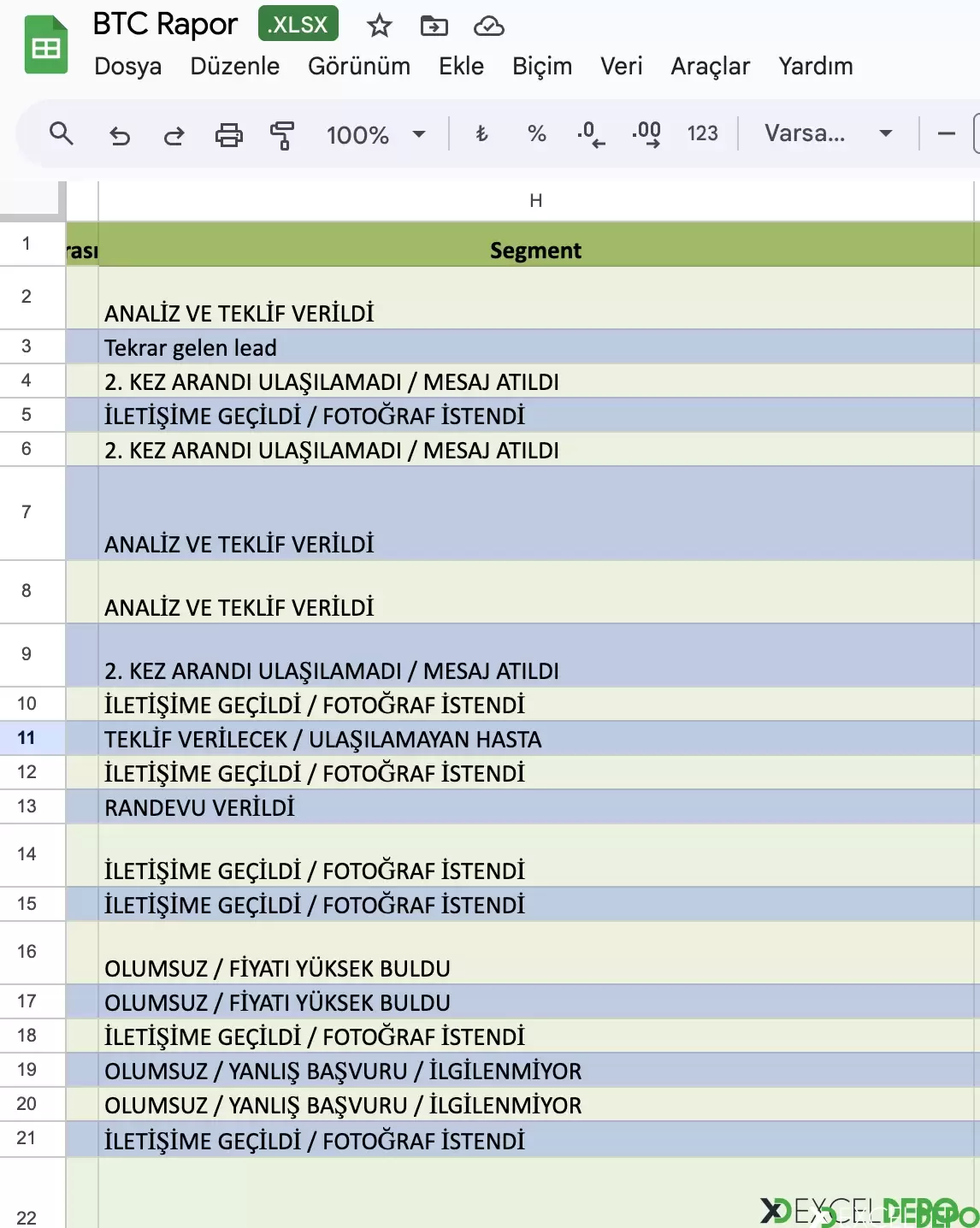Viewport: 980px width, 1228px height.
Task: Select row 20 'YANLIŞ BAŞVURU' cell
Action: tap(536, 1105)
